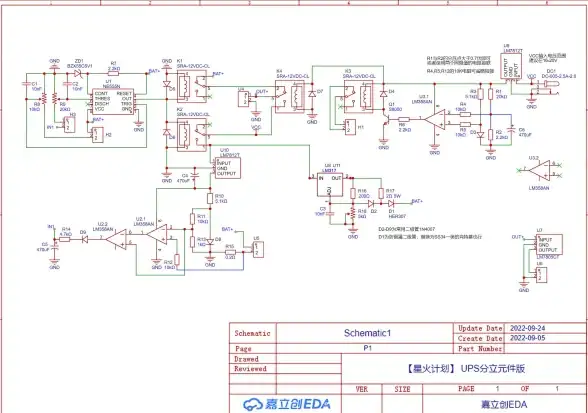Select the H2 two-pin header

pos(97,134)
